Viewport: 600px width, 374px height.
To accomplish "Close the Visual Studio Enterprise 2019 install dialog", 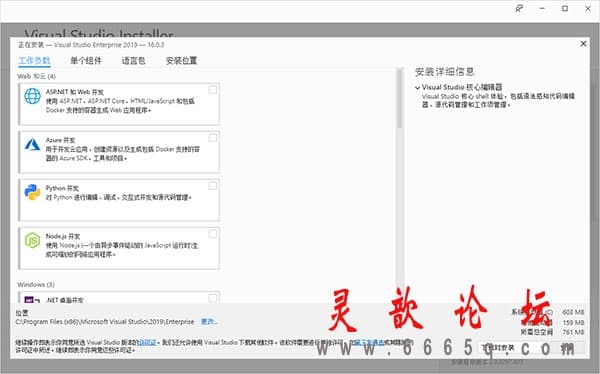I will pyautogui.click(x=583, y=44).
